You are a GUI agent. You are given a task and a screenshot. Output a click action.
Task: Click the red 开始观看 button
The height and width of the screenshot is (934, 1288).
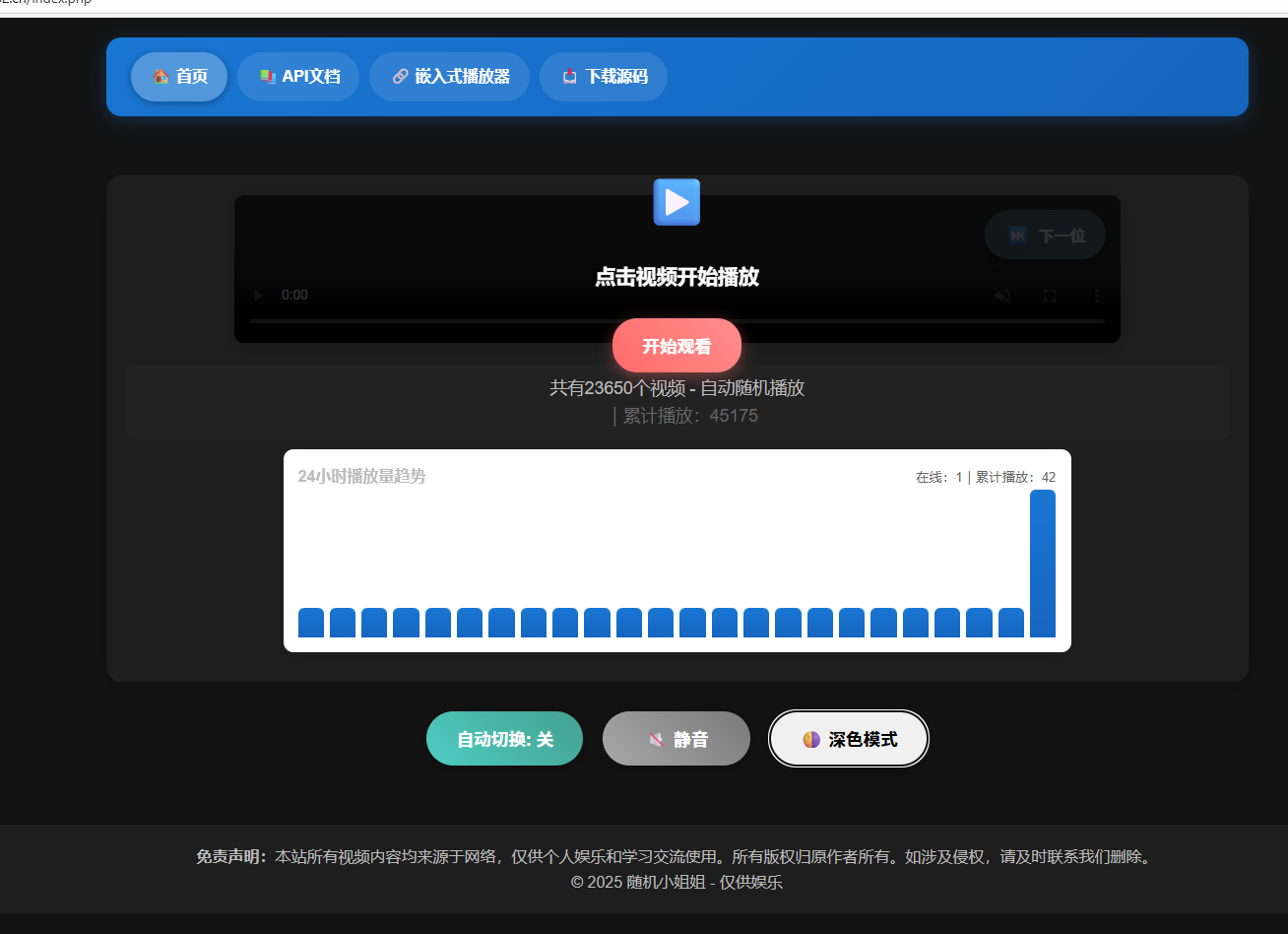676,346
